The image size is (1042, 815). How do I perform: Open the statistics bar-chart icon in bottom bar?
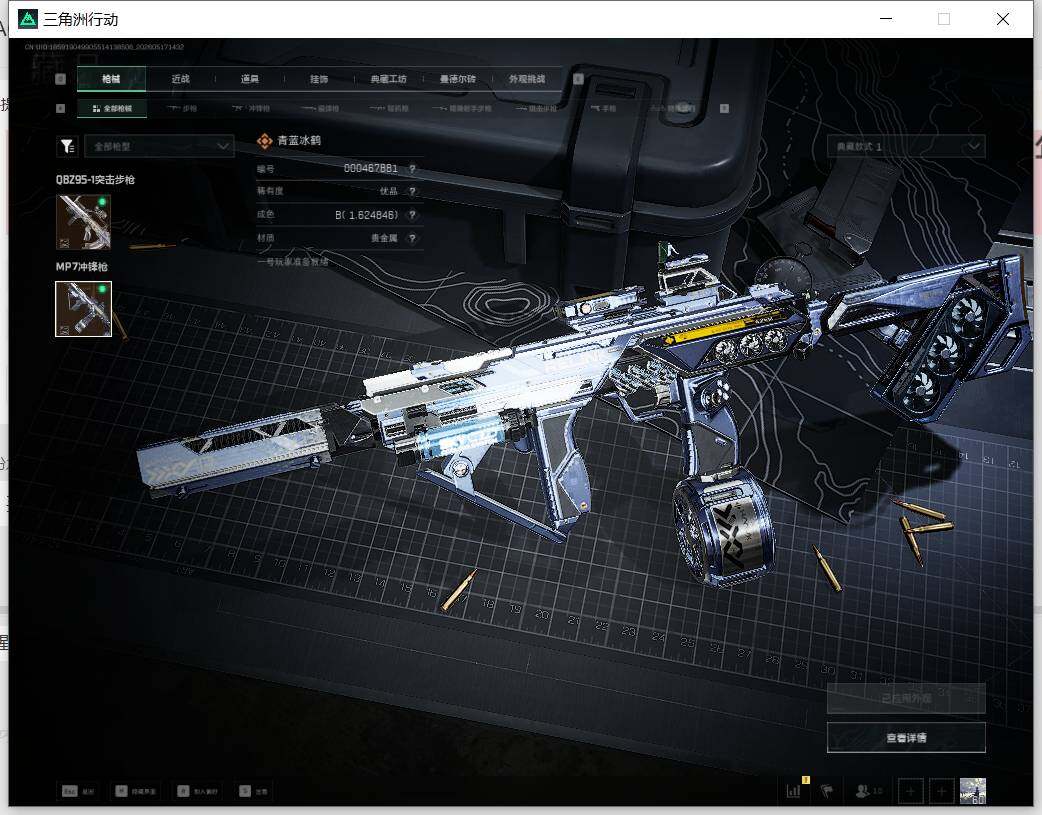click(x=793, y=791)
